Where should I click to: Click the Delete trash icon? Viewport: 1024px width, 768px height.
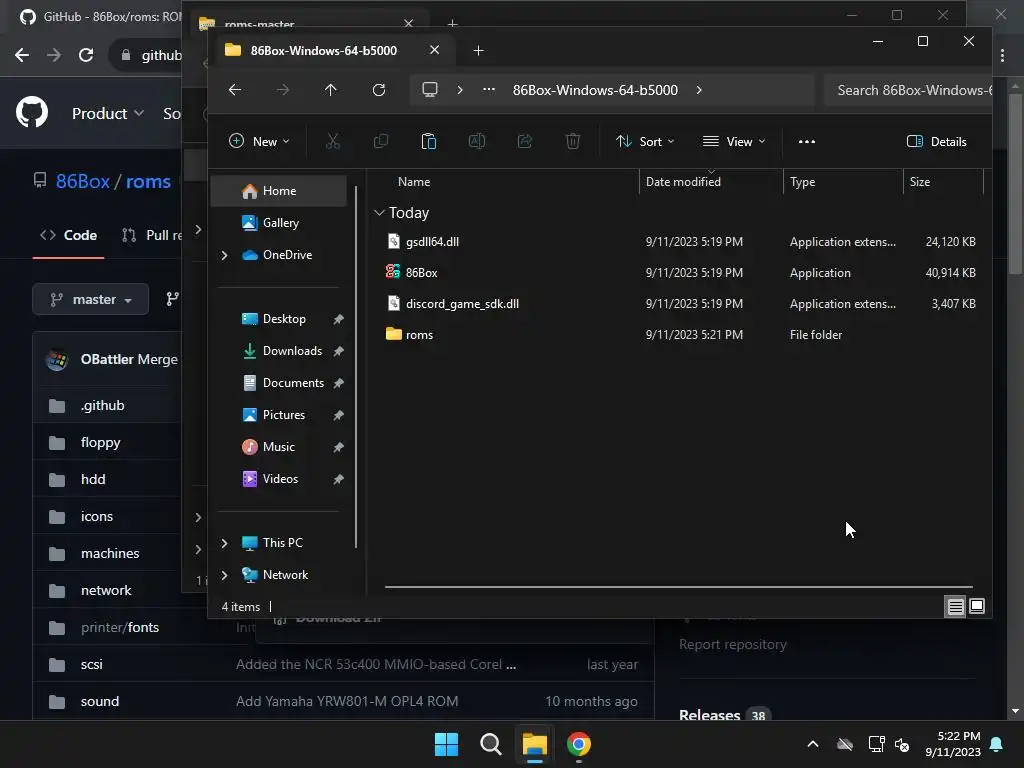pyautogui.click(x=573, y=141)
